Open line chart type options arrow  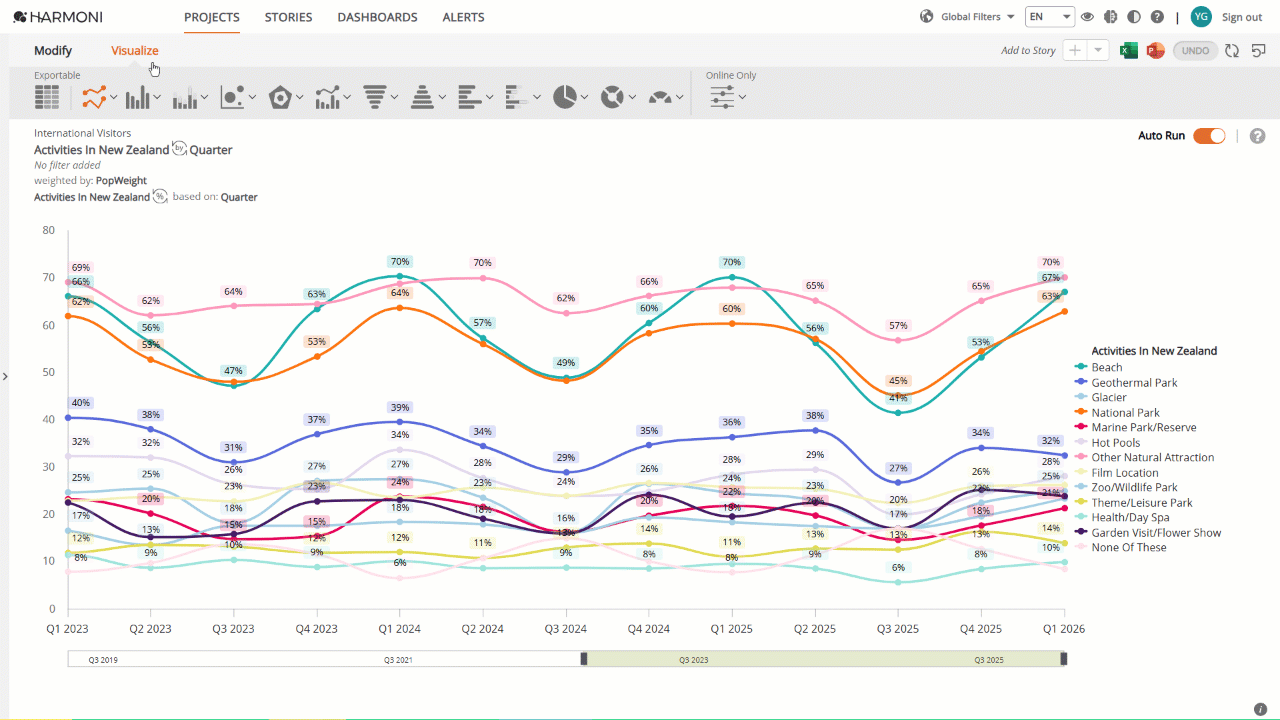pyautogui.click(x=114, y=97)
